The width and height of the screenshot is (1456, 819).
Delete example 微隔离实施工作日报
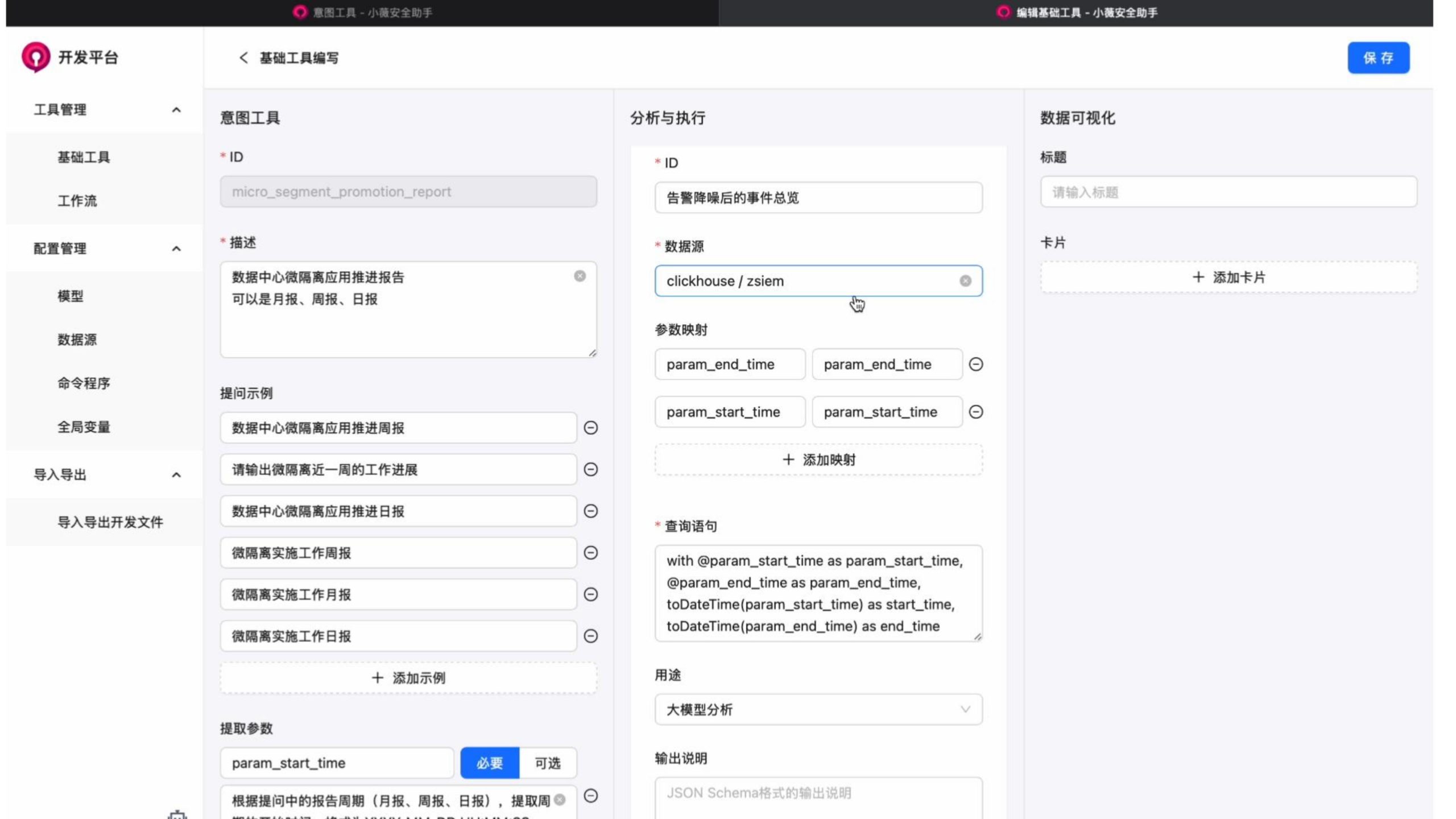tap(591, 636)
